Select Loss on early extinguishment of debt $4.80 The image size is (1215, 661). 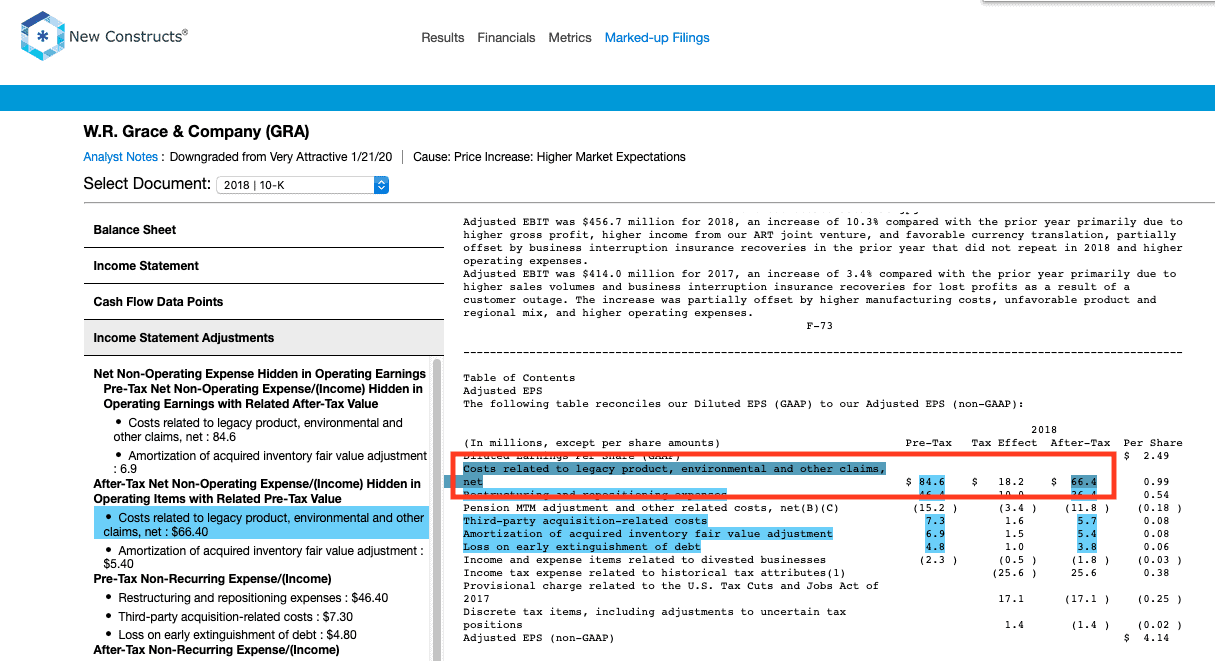click(x=237, y=635)
